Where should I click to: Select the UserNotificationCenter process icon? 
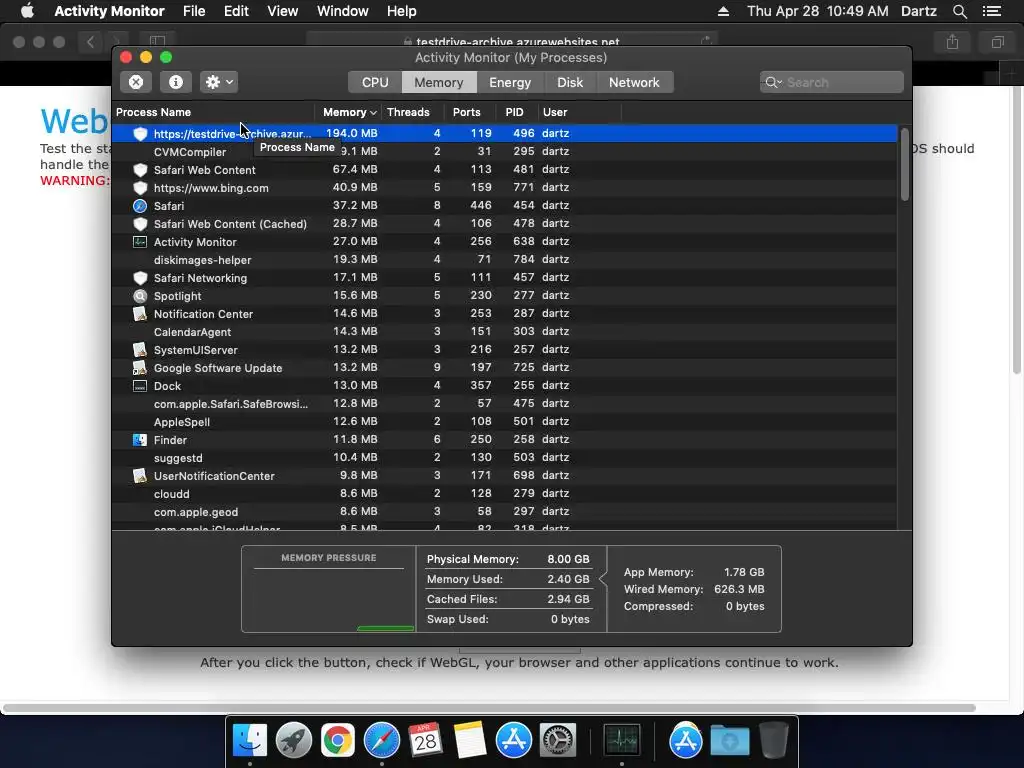click(140, 476)
